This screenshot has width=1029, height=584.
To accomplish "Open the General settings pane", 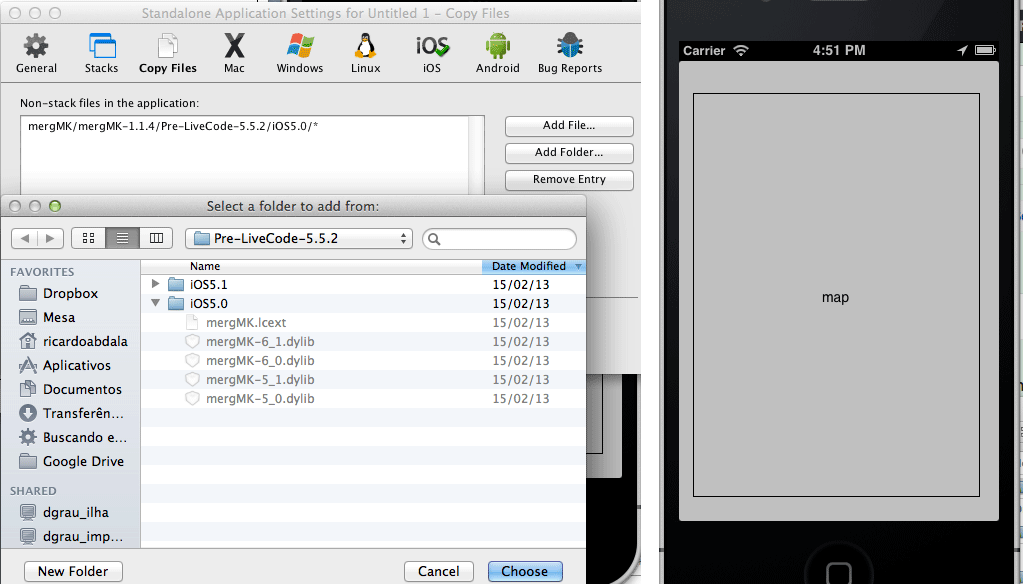I will tap(36, 53).
